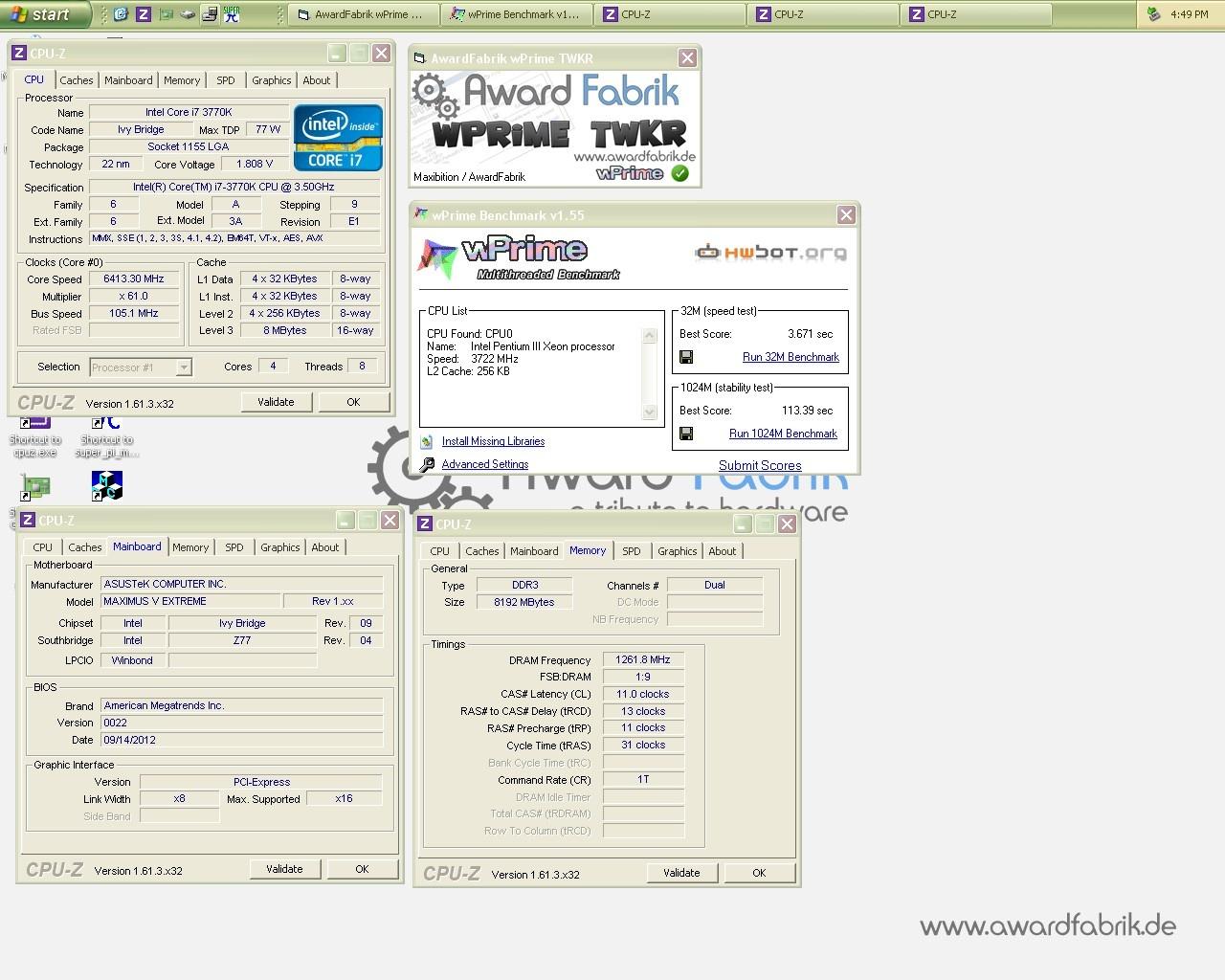The height and width of the screenshot is (980, 1225).
Task: Click CPU List scrollbar down arrow
Action: [649, 412]
